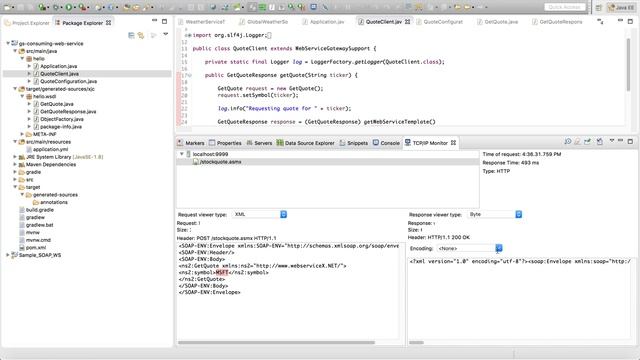This screenshot has width=640, height=360.
Task: Minimize the editor area
Action: click(620, 20)
